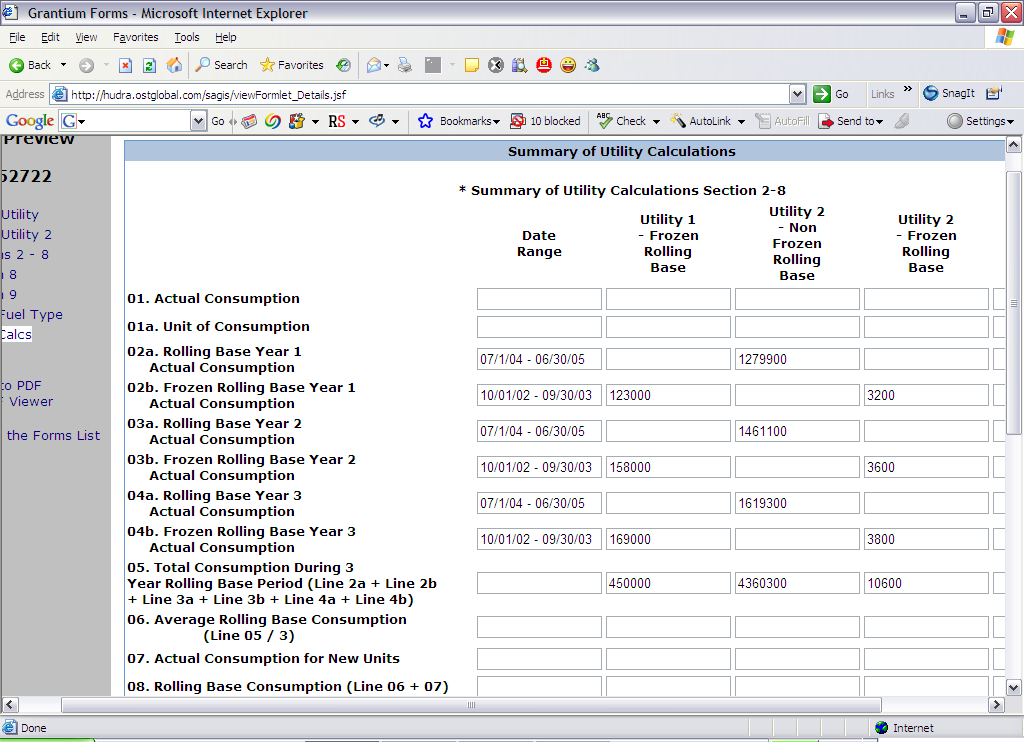Viewport: 1024px width, 742px height.
Task: Go to the Home page icon
Action: coord(174,65)
